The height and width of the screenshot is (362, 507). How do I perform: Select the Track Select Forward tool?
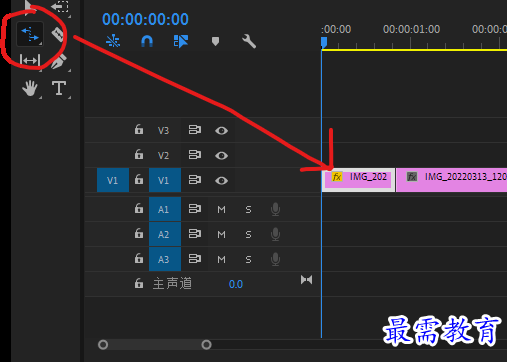(x=60, y=6)
